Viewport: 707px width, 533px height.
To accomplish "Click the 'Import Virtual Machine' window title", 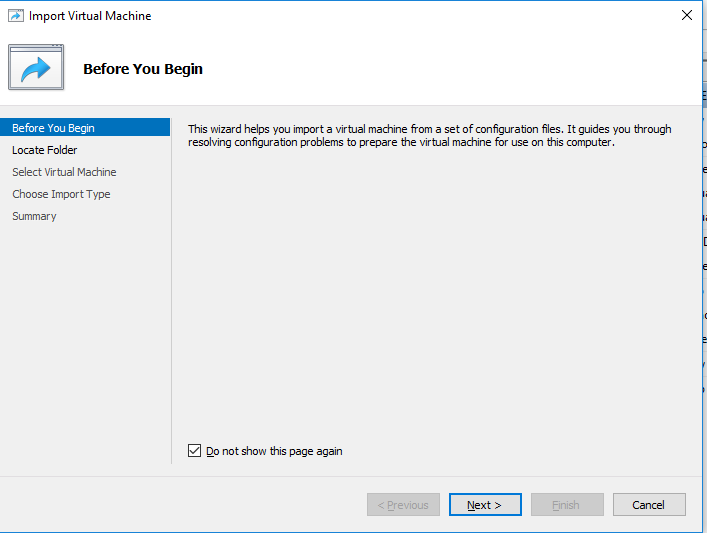I will pyautogui.click(x=90, y=16).
